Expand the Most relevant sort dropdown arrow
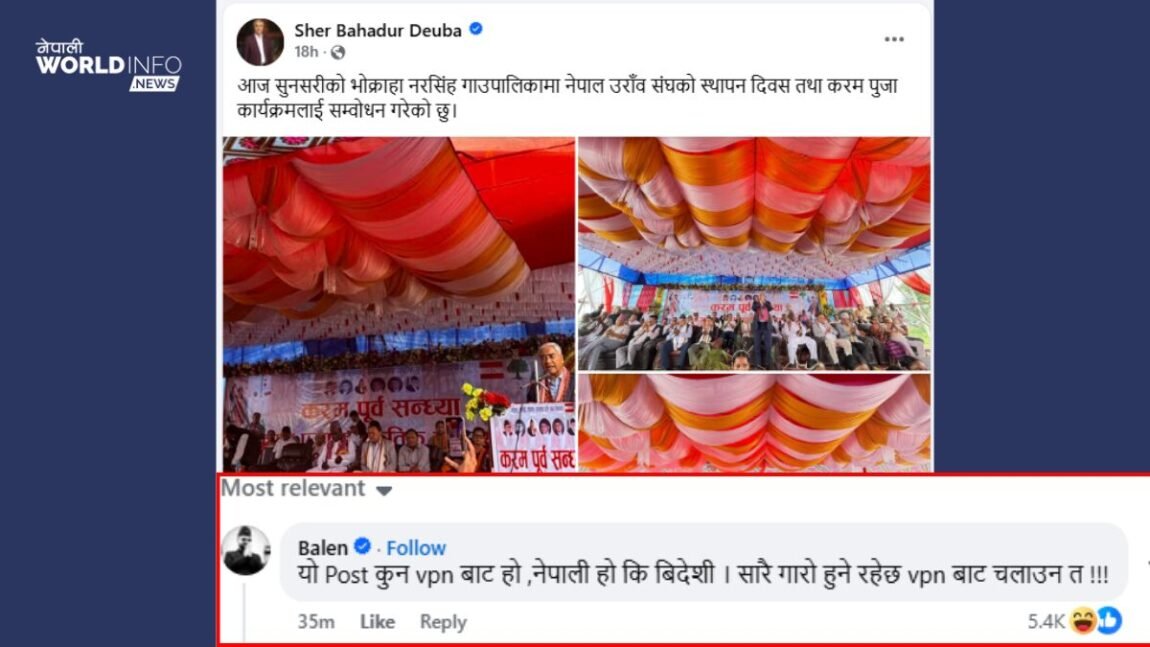The width and height of the screenshot is (1150, 647). pos(384,490)
